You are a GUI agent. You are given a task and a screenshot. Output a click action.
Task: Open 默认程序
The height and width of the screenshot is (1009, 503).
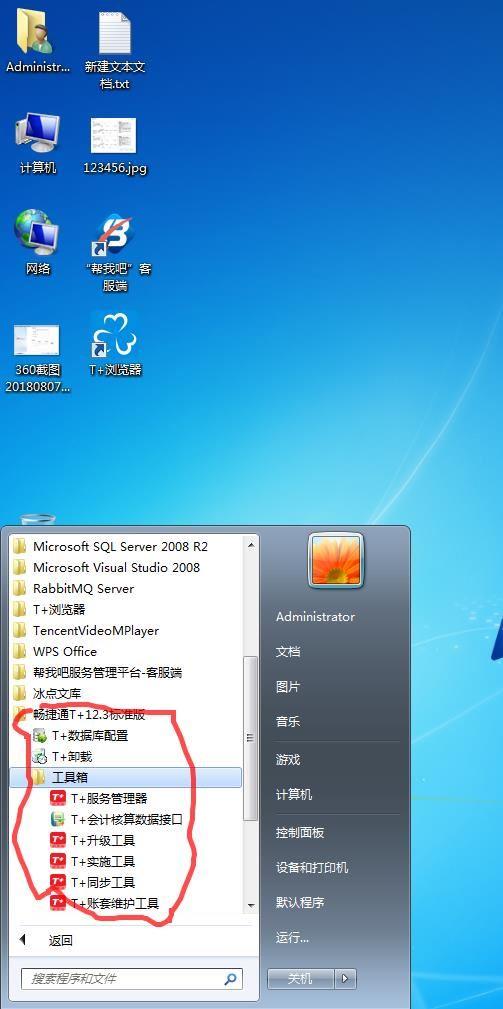point(300,902)
